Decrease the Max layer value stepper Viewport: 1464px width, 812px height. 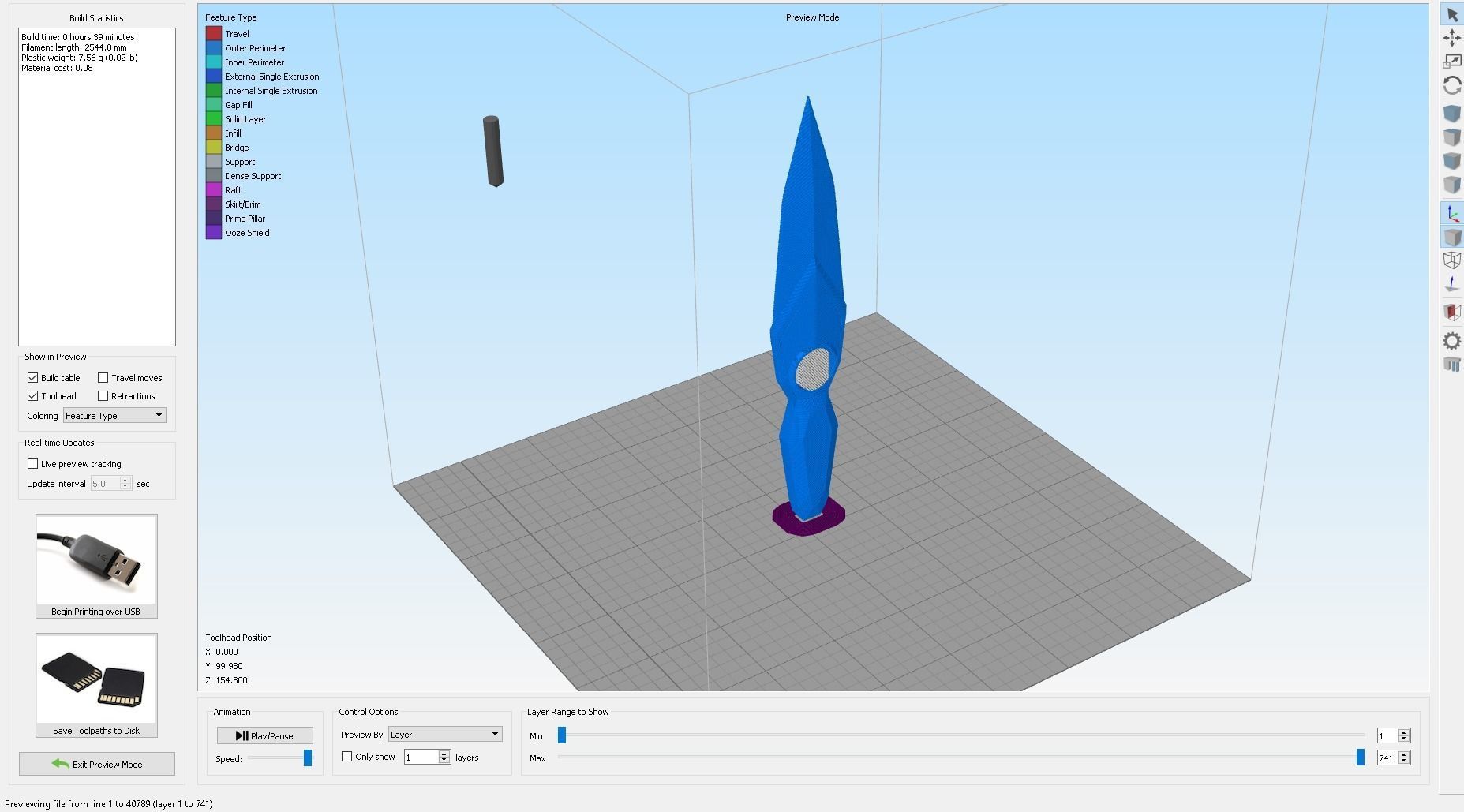pos(1404,761)
